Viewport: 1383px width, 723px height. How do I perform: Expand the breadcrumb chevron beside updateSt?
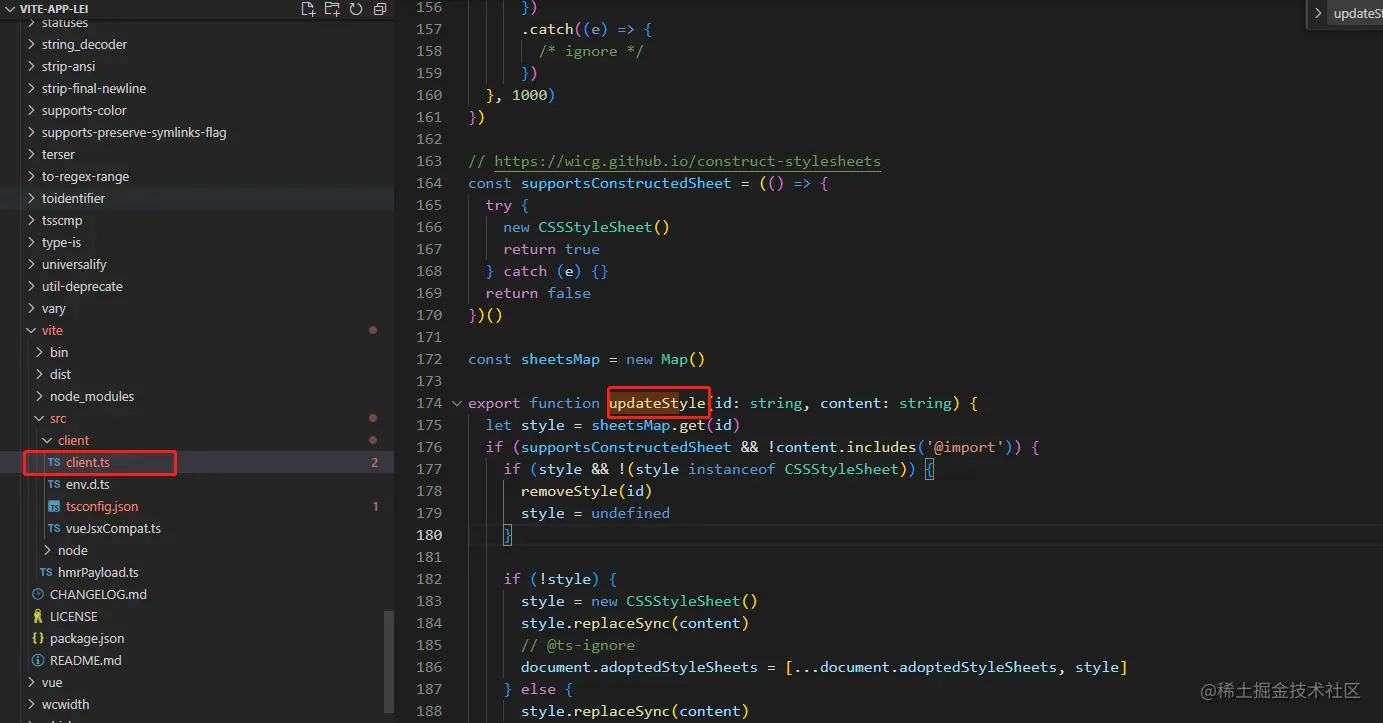1319,13
